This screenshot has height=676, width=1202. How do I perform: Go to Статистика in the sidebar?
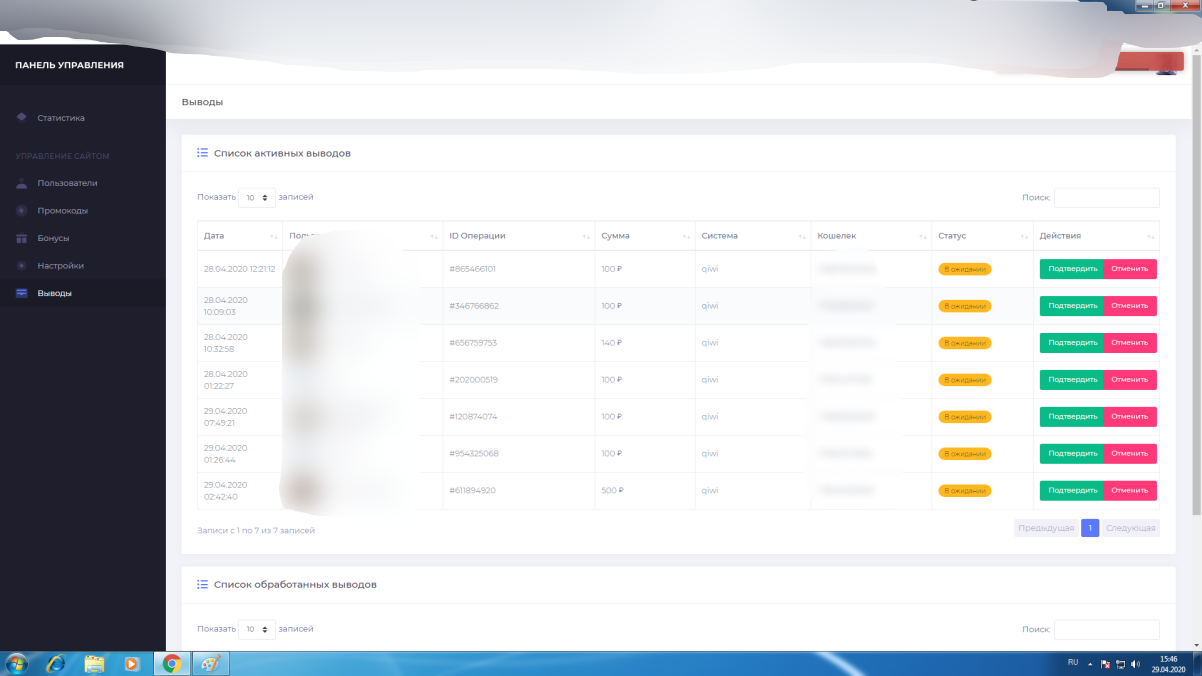61,118
